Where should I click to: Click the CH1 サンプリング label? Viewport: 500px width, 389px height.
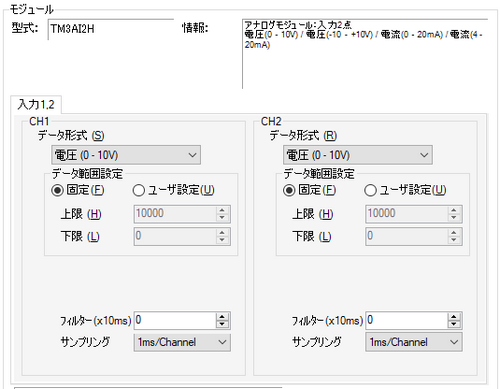(x=85, y=342)
